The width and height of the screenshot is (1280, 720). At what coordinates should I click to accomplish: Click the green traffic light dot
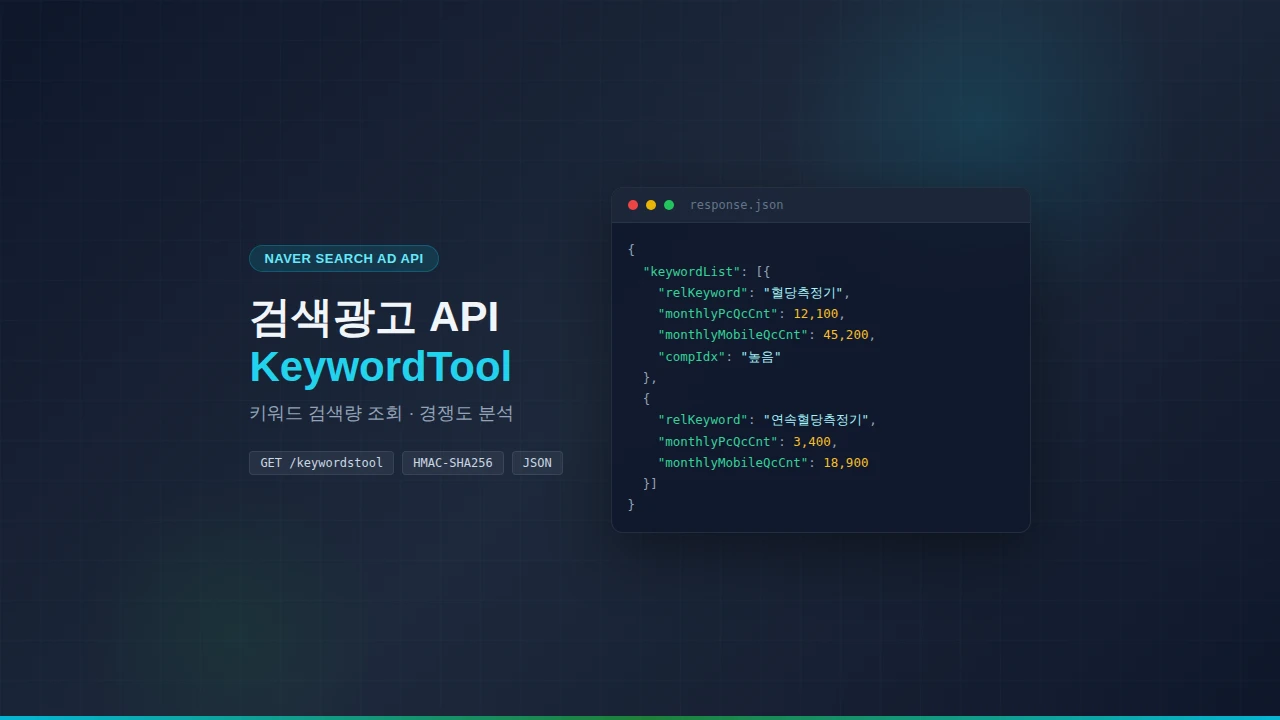coord(669,204)
